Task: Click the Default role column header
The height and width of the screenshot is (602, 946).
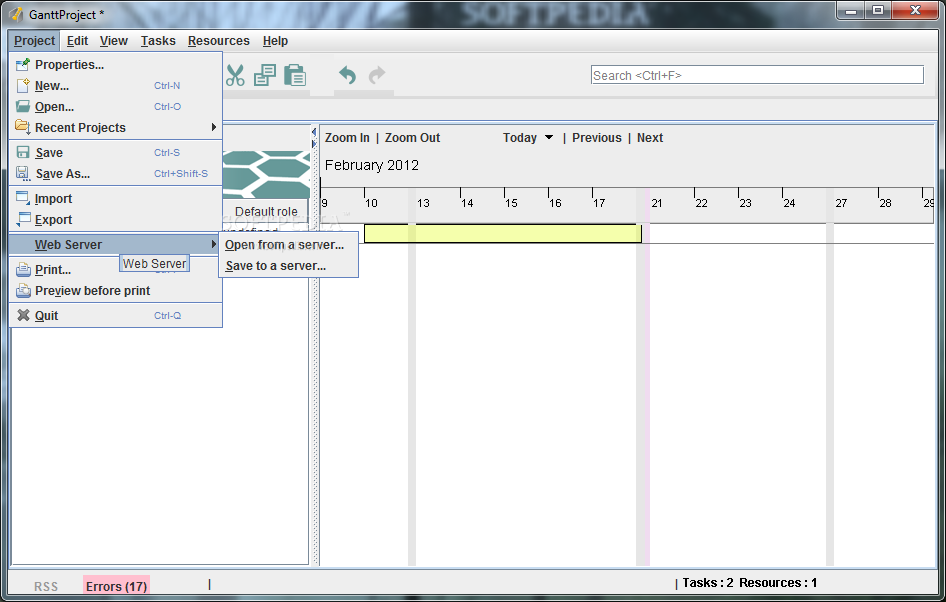Action: (x=266, y=212)
